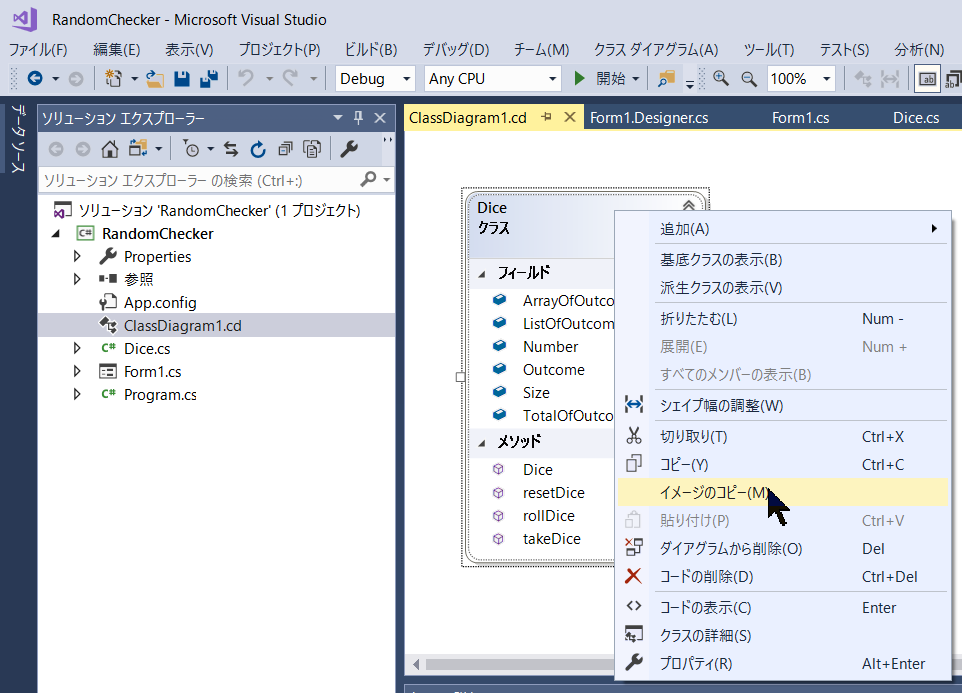Click the Save All icon in the toolbar
This screenshot has height=693, width=962.
pyautogui.click(x=209, y=78)
